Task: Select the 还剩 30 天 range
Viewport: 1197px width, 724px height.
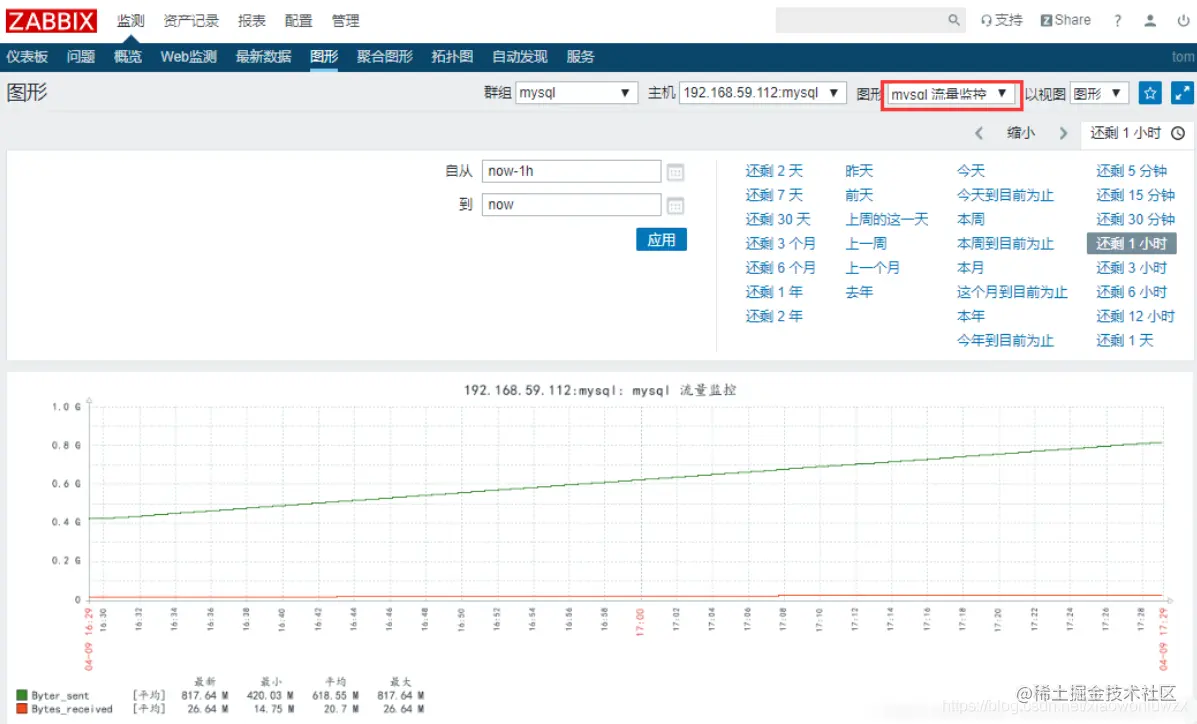Action: point(778,220)
